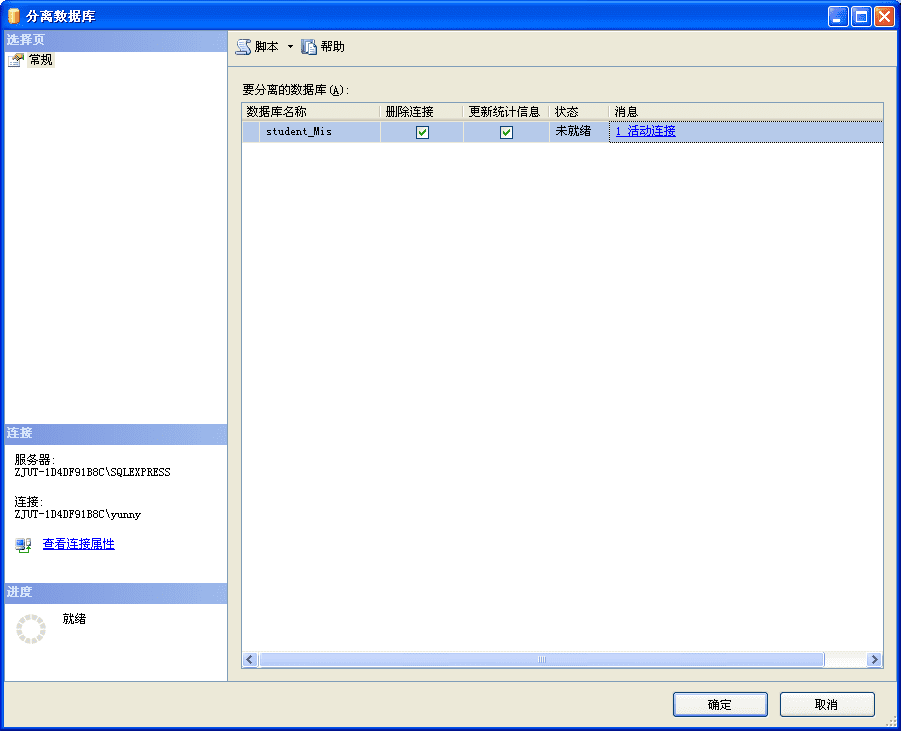Select the student_Mis row selector
This screenshot has height=731, width=901.
pyautogui.click(x=248, y=131)
